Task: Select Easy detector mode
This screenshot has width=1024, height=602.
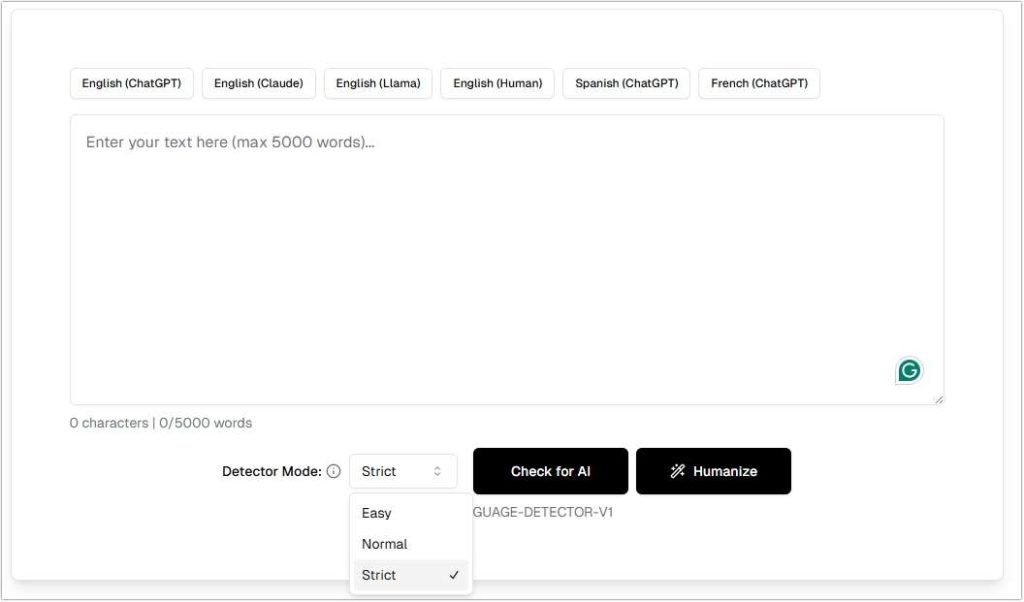Action: click(x=377, y=513)
